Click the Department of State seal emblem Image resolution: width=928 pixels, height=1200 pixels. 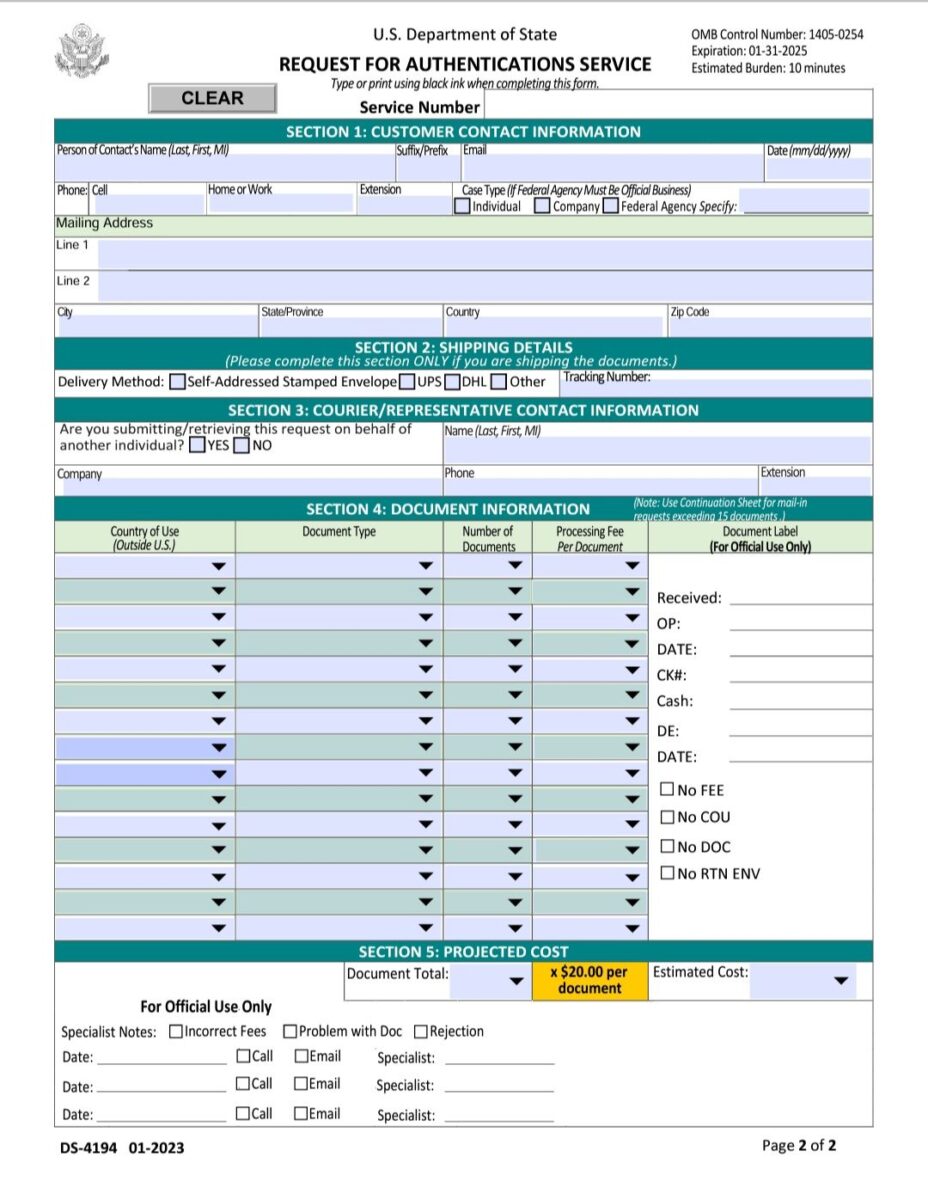tap(83, 50)
